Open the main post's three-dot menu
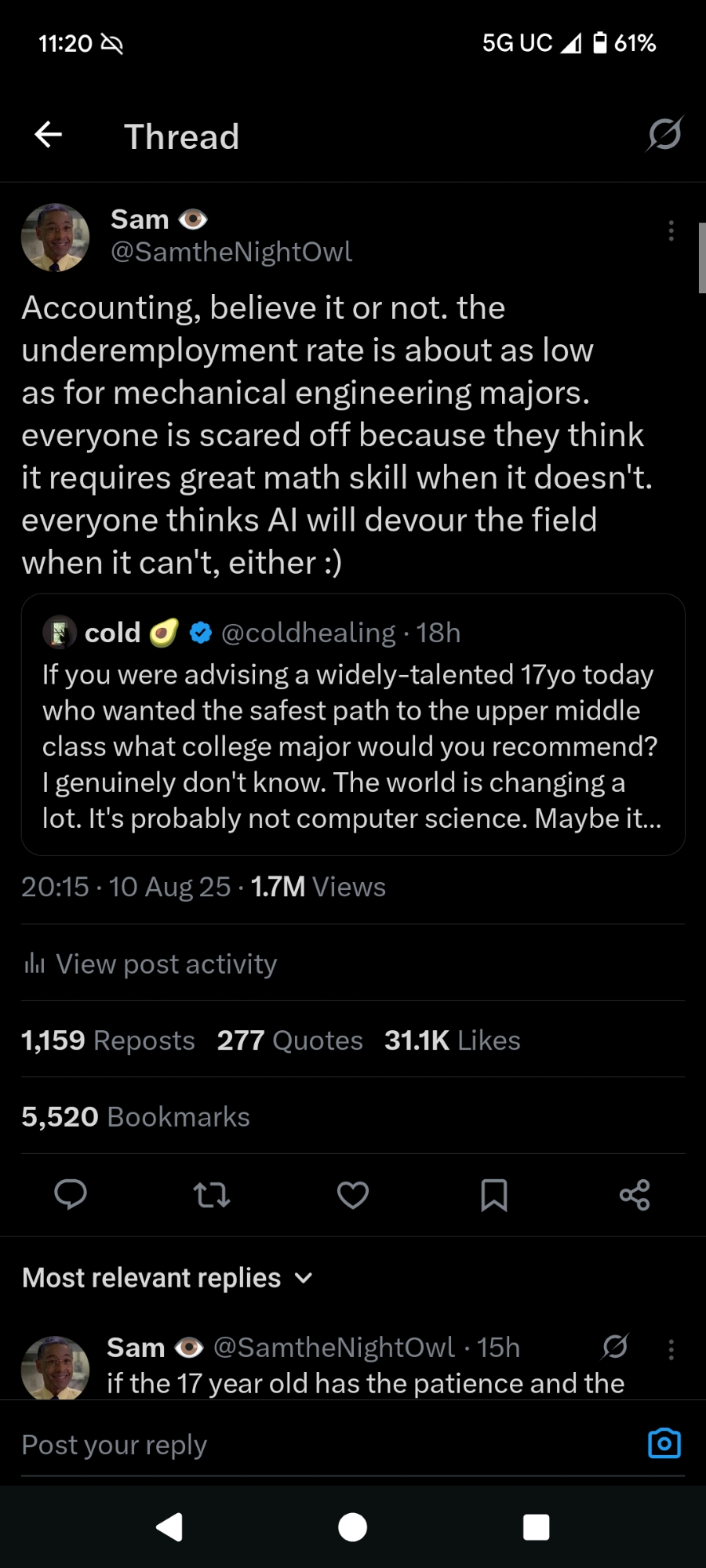 coord(671,230)
